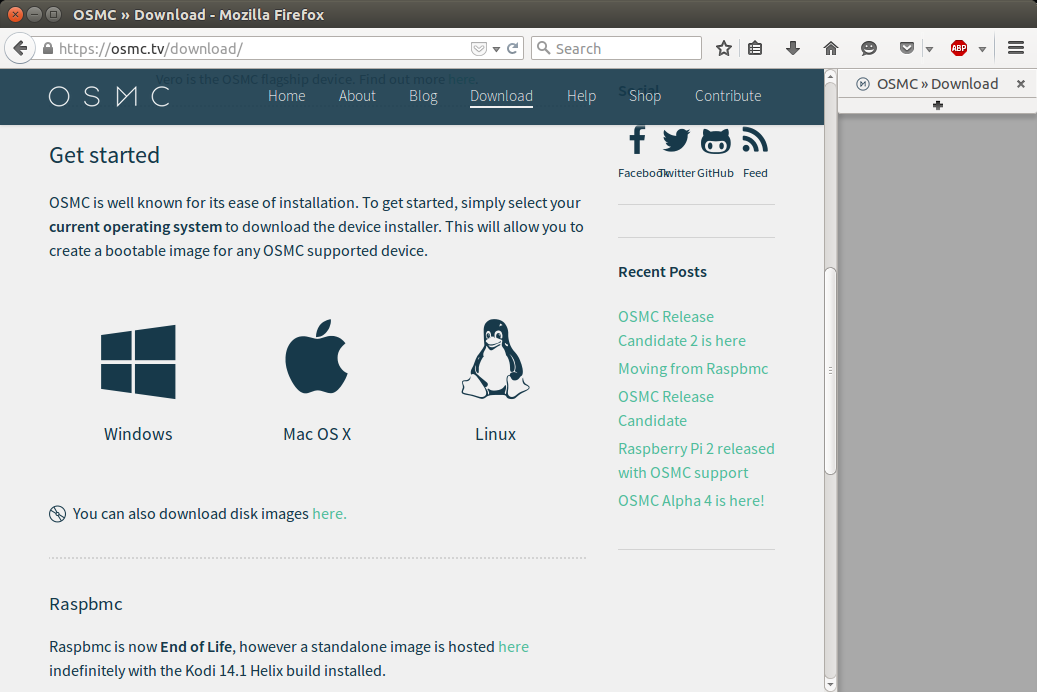The width and height of the screenshot is (1037, 692).
Task: Click the Windows logo installer icon
Action: pyautogui.click(x=138, y=361)
